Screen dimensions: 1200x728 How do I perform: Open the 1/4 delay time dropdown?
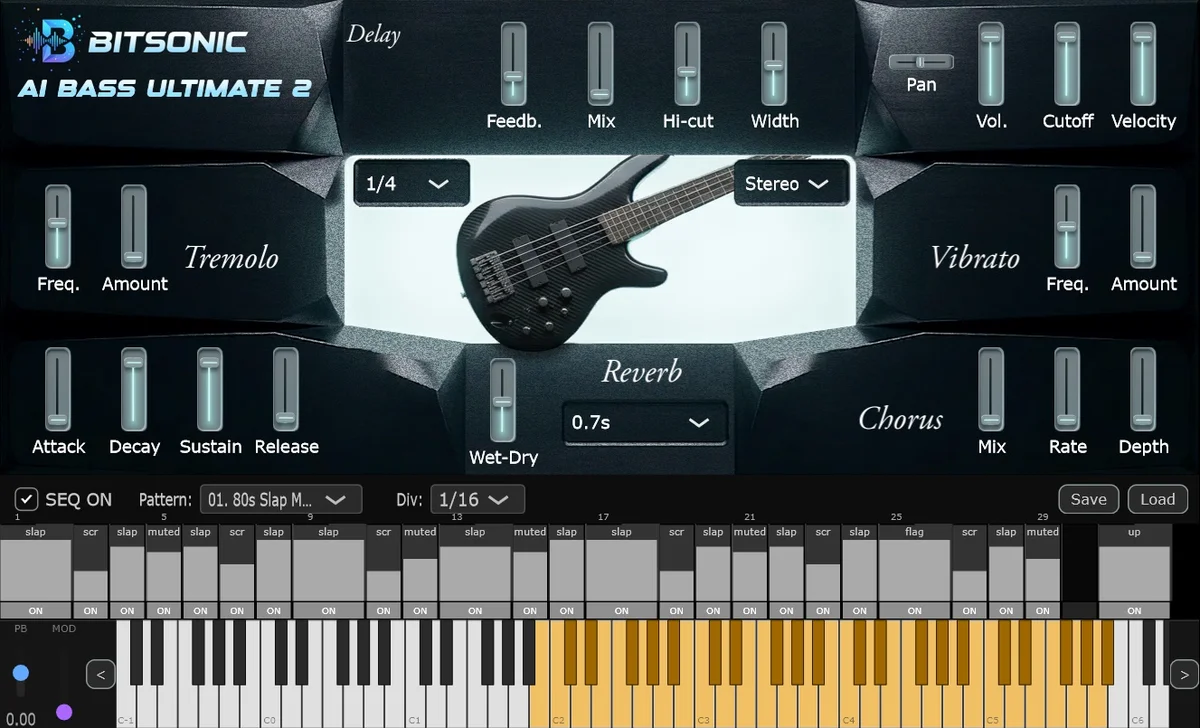point(411,183)
